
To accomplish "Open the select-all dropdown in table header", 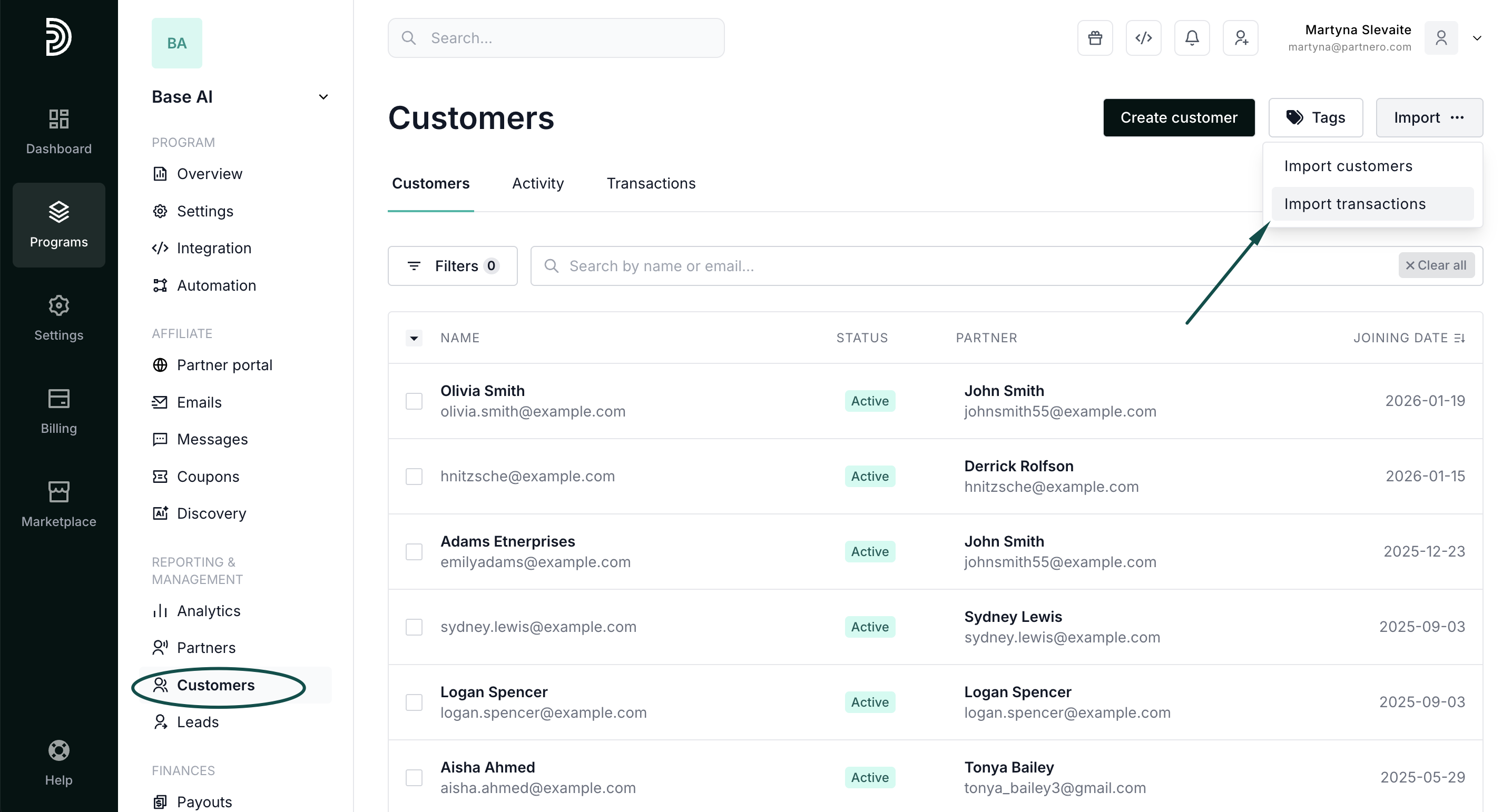I will pos(414,338).
